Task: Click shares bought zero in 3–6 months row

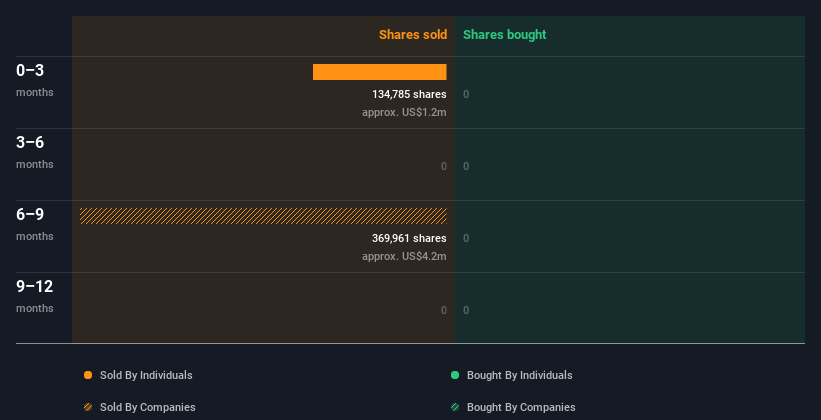Action: (466, 167)
